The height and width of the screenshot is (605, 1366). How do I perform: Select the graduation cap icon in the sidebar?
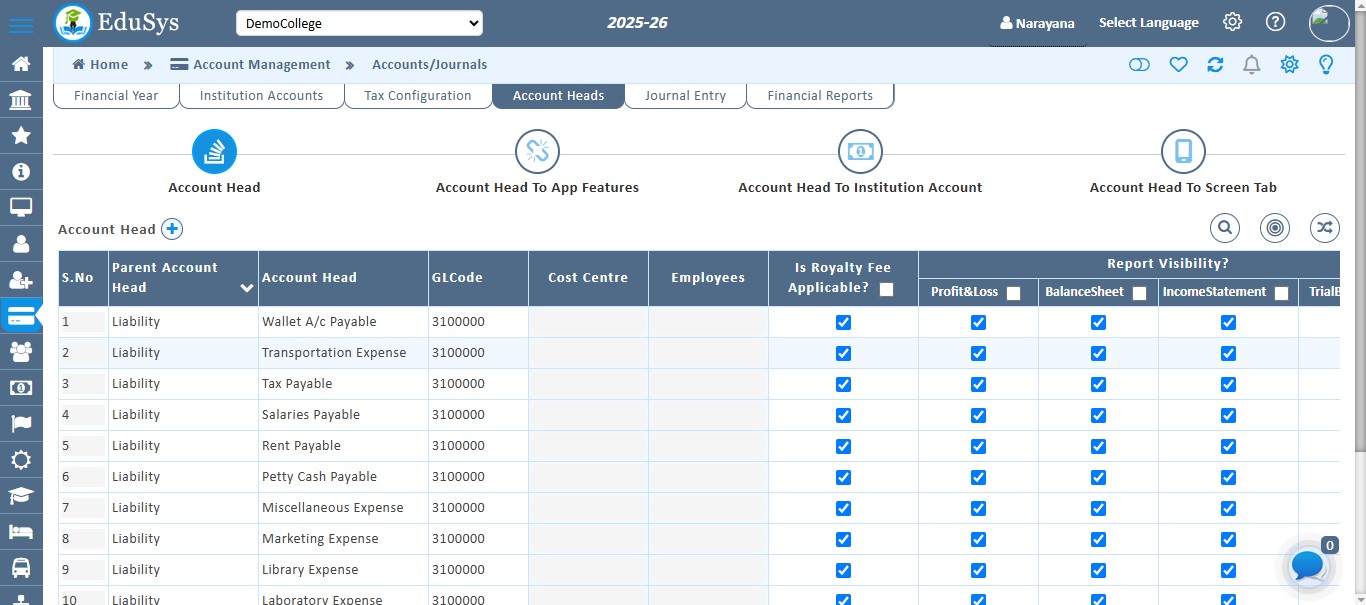point(21,495)
